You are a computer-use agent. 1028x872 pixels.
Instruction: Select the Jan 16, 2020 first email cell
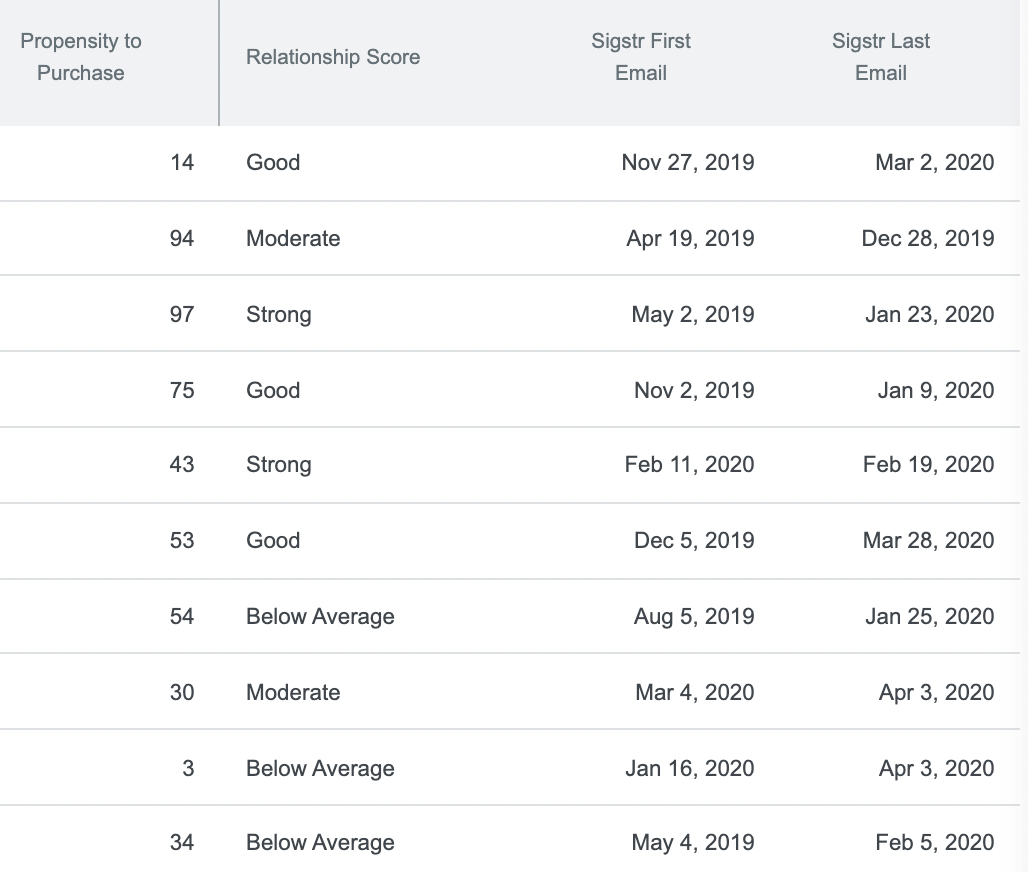689,769
